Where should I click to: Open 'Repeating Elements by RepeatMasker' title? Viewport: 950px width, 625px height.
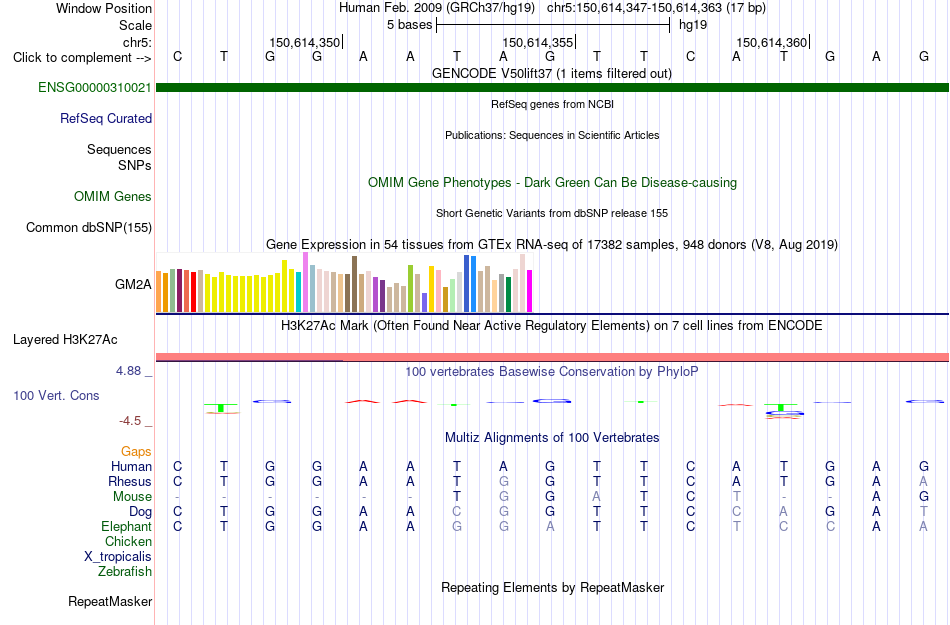[553, 587]
